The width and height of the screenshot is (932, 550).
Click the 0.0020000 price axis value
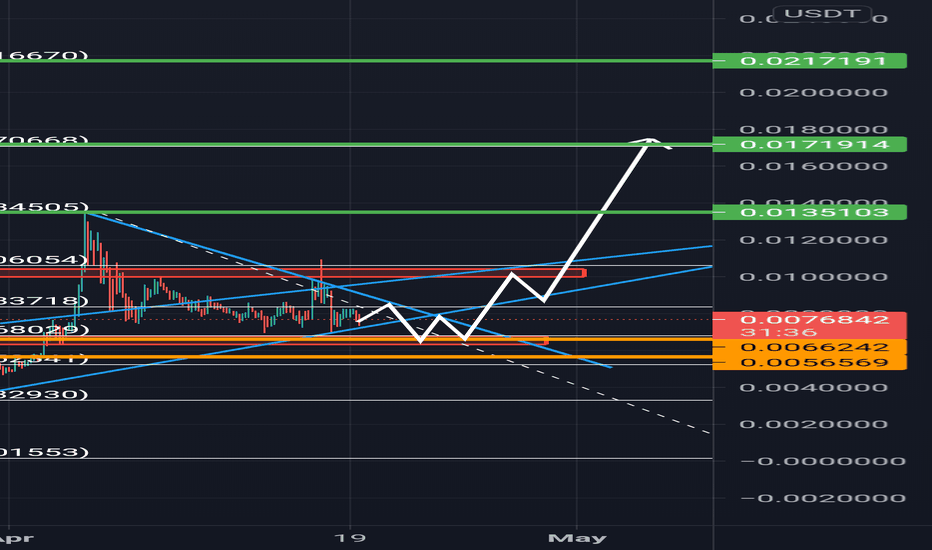point(814,425)
